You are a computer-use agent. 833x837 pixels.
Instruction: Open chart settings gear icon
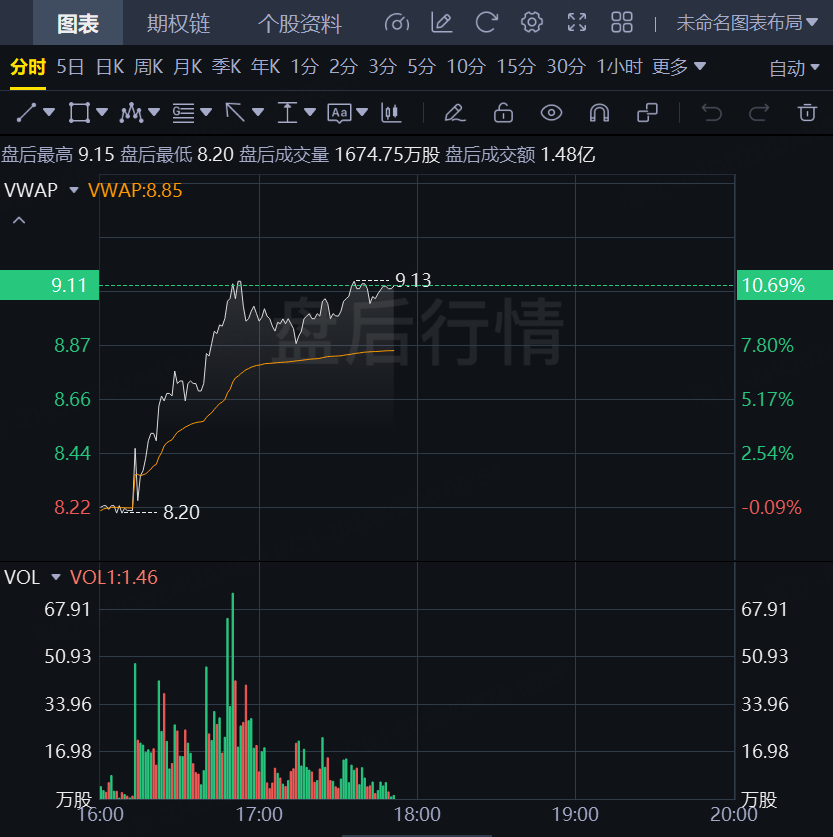pos(532,22)
